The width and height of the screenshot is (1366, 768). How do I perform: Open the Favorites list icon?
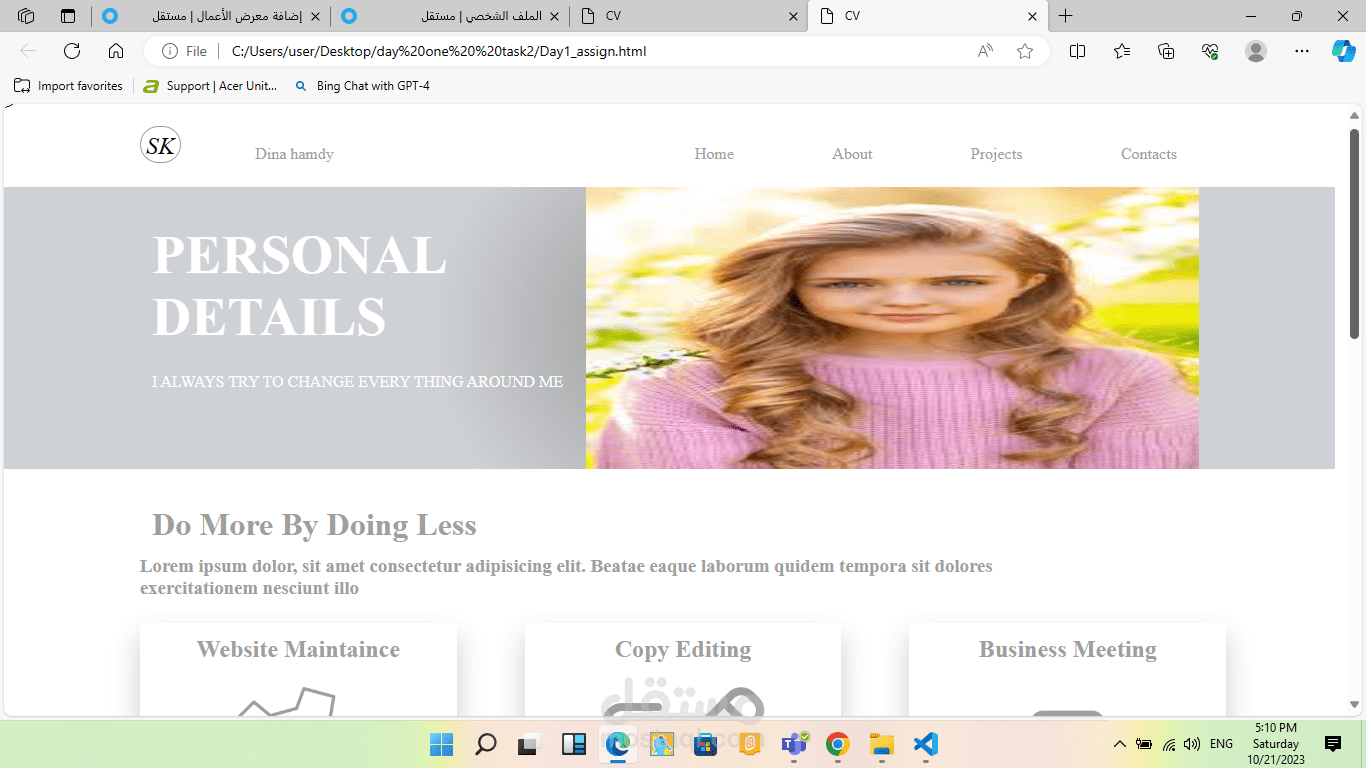pos(1122,51)
